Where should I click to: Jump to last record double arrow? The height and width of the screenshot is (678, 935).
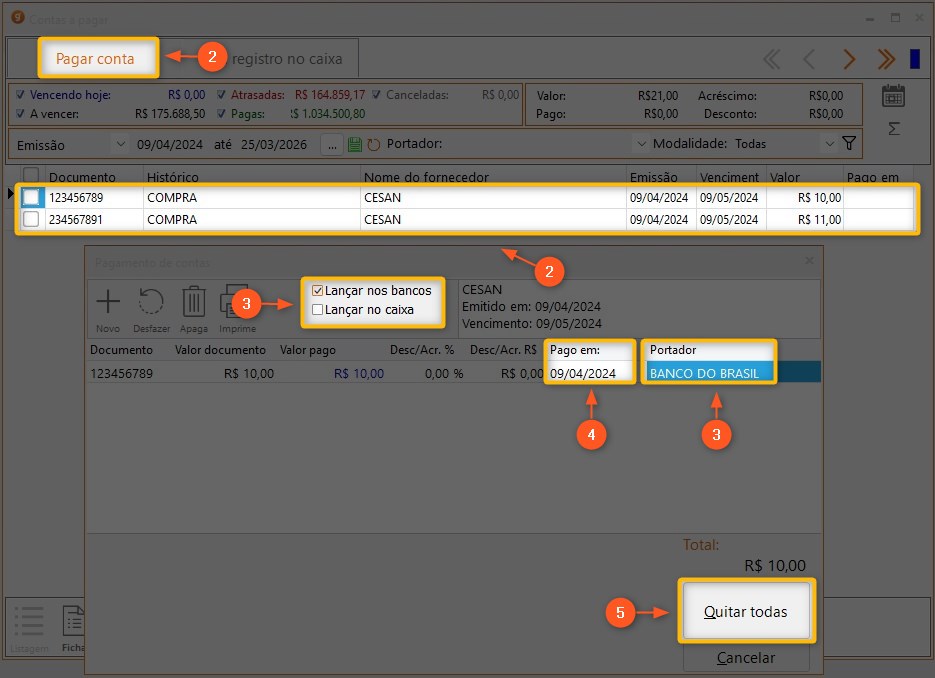(885, 59)
